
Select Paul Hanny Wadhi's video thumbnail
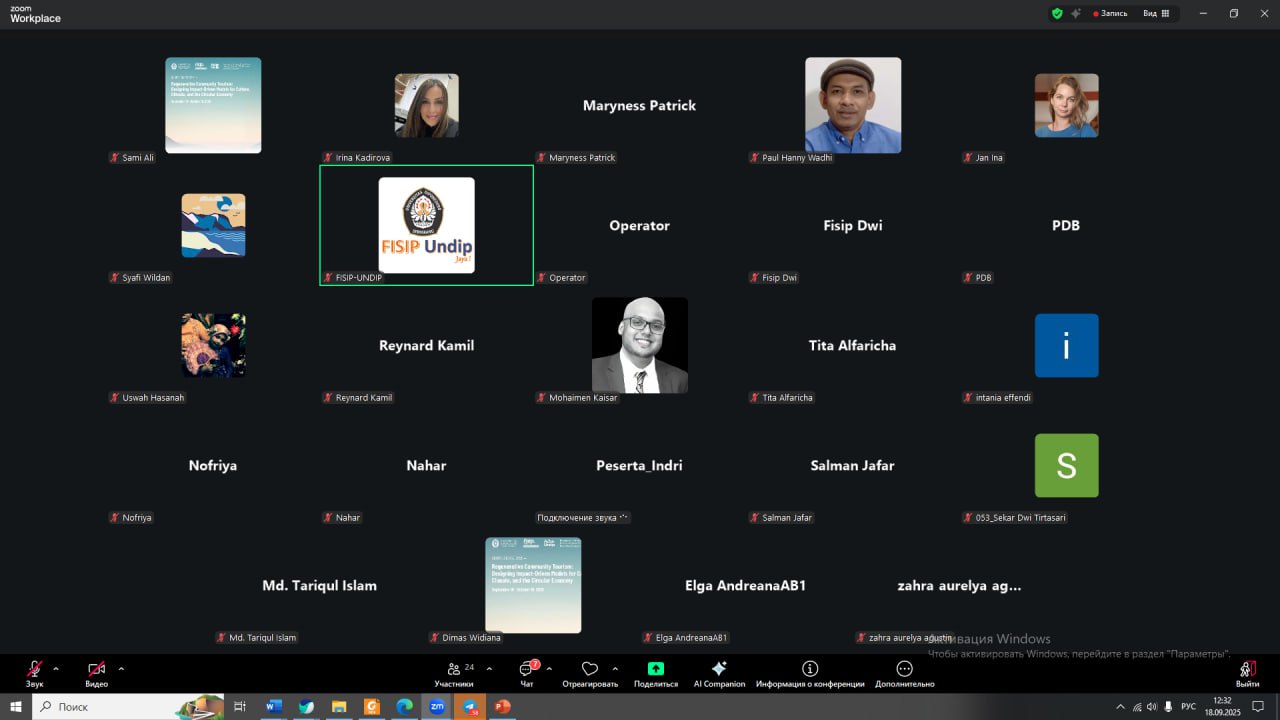(x=852, y=105)
